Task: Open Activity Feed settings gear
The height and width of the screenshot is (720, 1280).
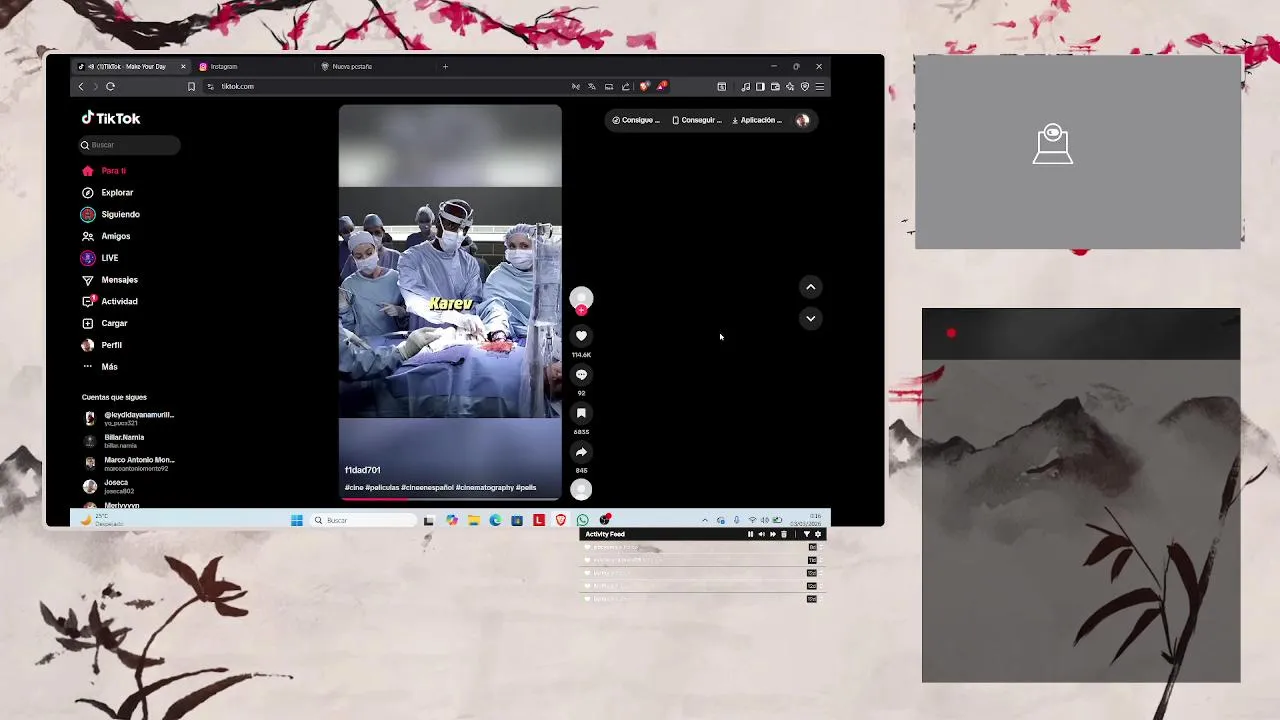Action: [818, 534]
